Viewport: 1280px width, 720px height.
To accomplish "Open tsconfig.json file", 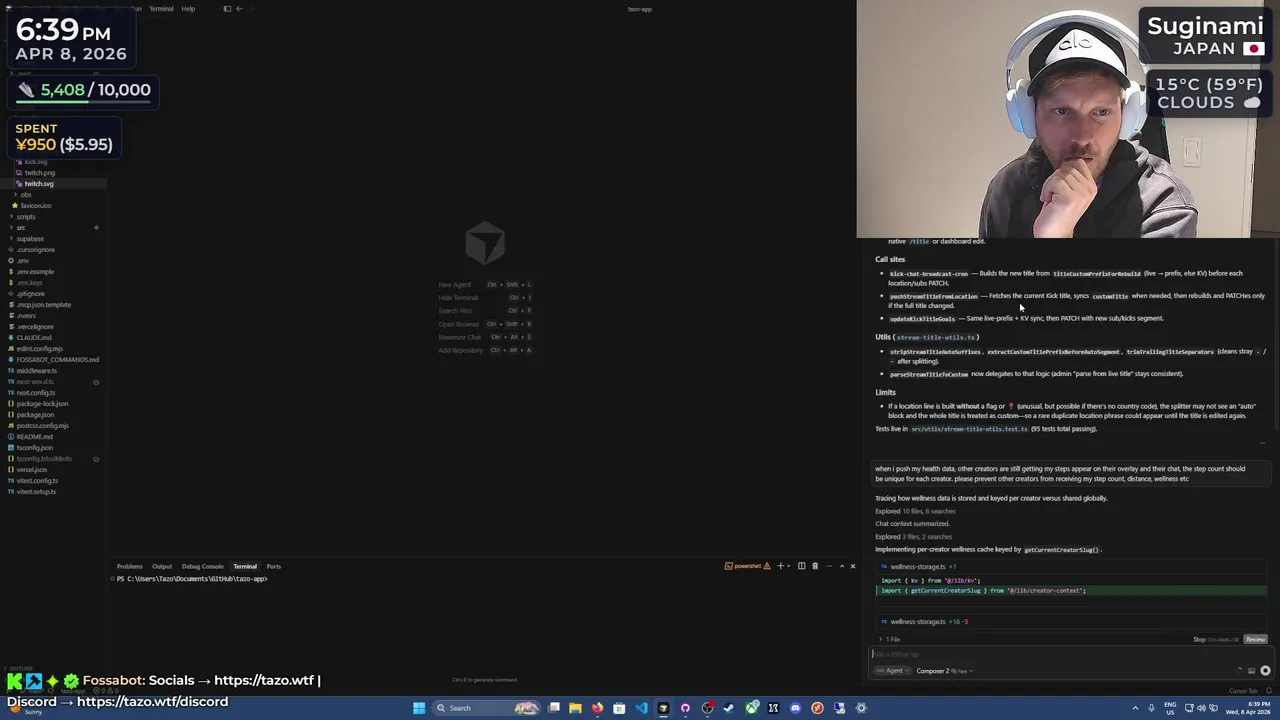I will tap(34, 448).
